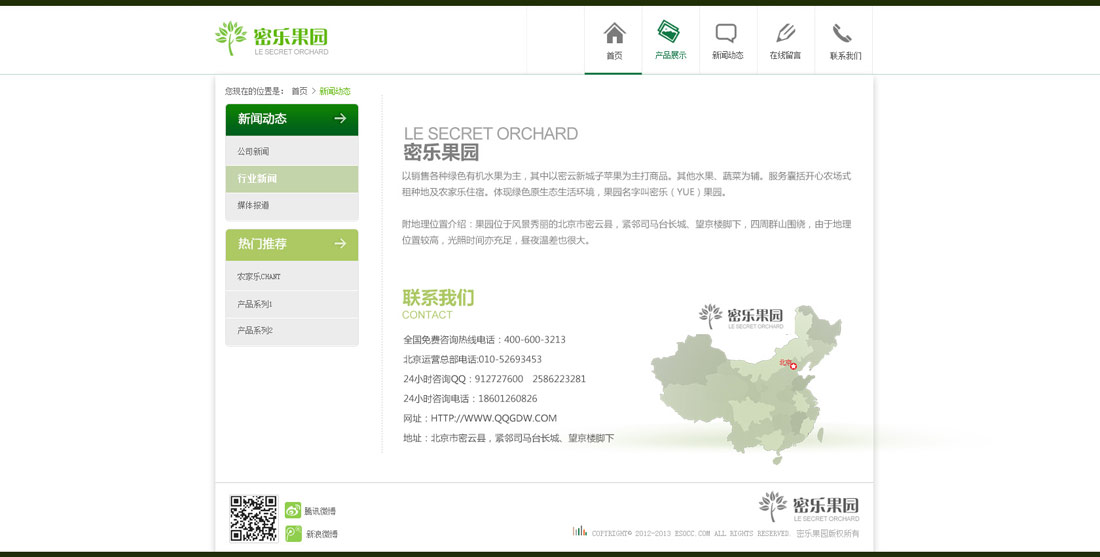Click the 腾讯微博 text link
The image size is (1100, 557).
tap(320, 511)
